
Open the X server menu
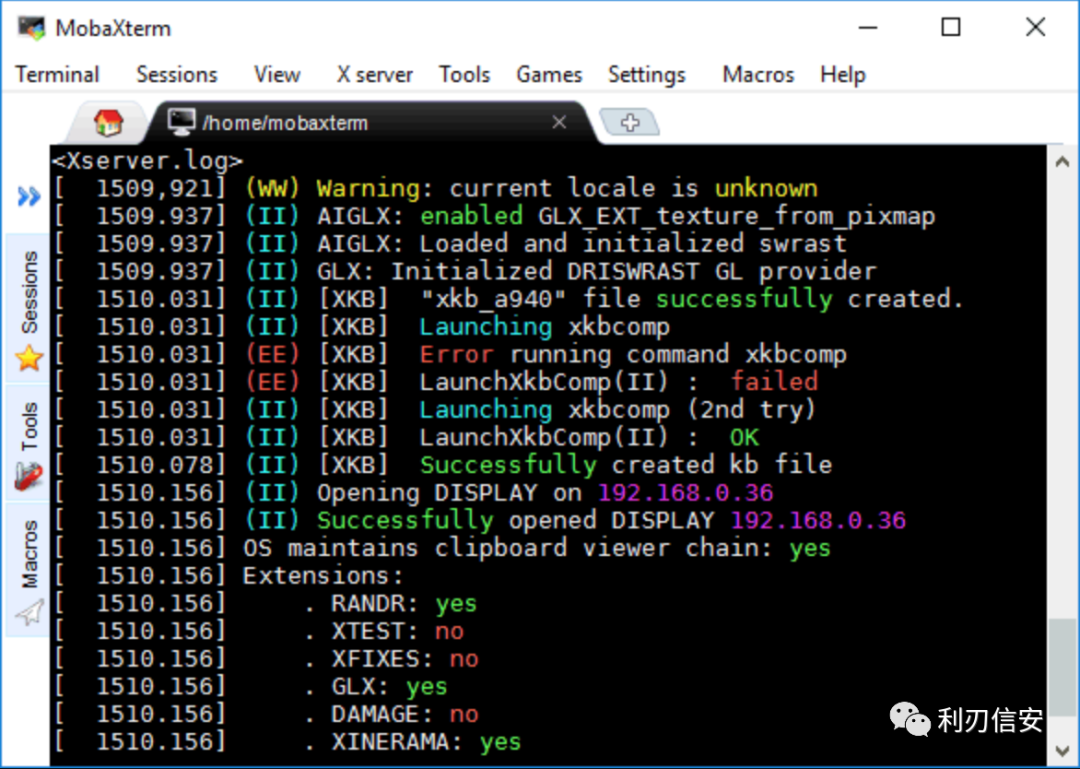coord(374,74)
